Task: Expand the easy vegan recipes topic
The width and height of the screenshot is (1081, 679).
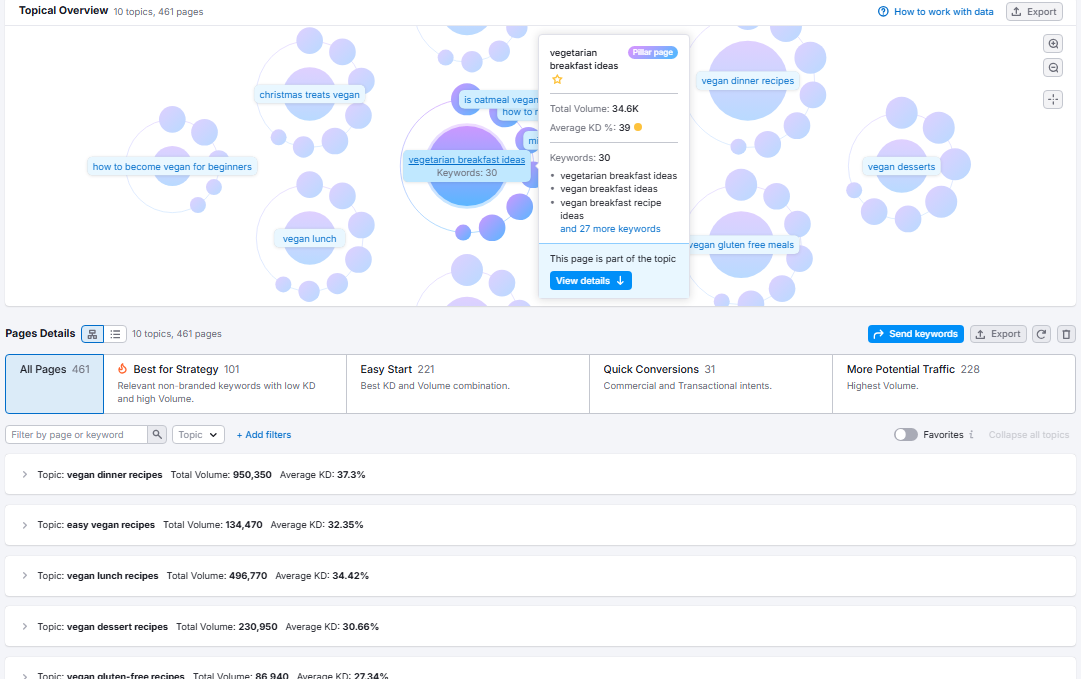Action: (x=25, y=525)
